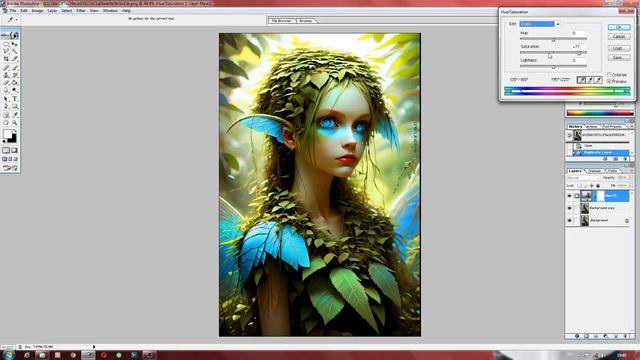The width and height of the screenshot is (640, 360).
Task: Select the Path Selection tool
Action: point(6,99)
